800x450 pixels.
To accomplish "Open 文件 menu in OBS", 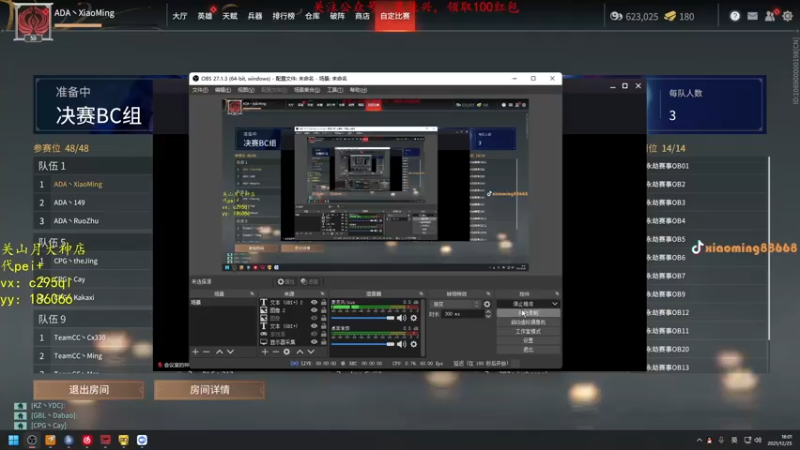I will click(199, 90).
